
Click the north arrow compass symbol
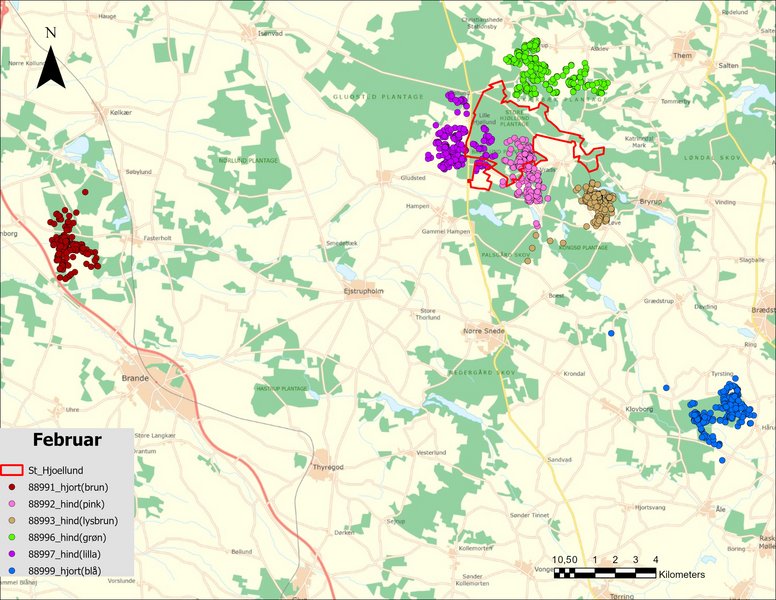pos(51,60)
